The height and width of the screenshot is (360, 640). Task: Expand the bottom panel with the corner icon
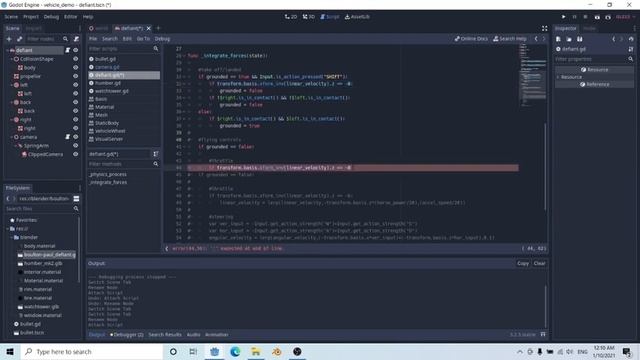pyautogui.click(x=543, y=334)
